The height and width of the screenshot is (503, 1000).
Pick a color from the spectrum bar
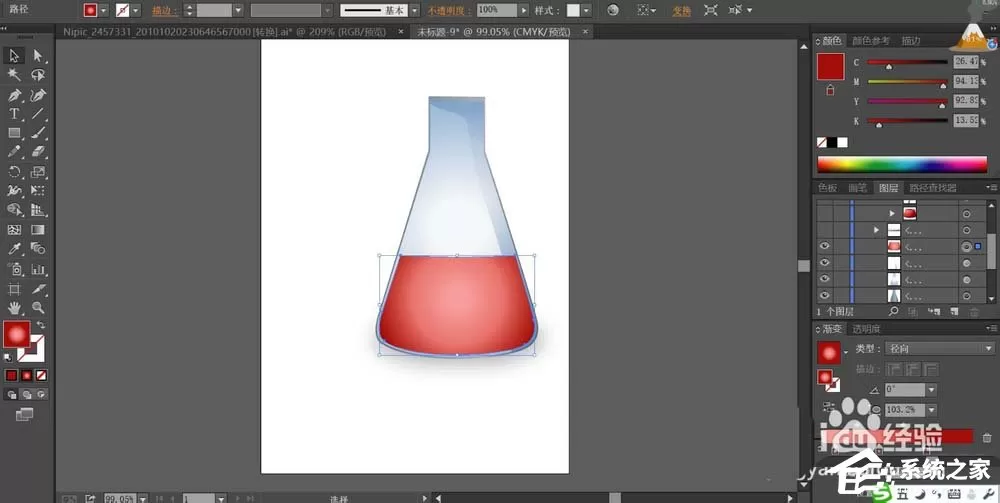coord(902,164)
